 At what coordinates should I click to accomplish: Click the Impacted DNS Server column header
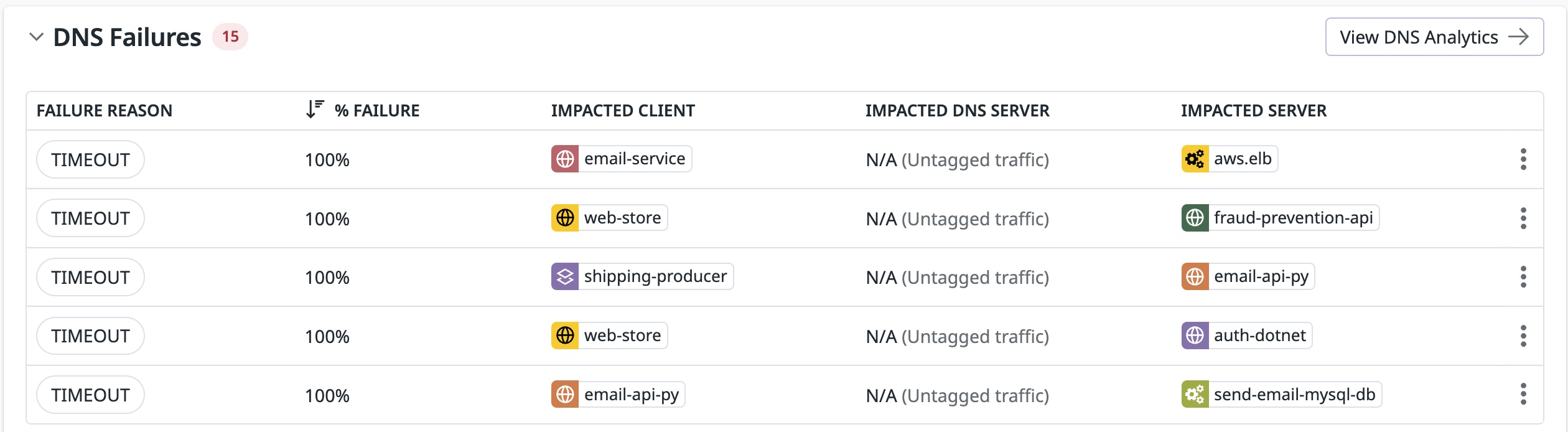coord(957,110)
